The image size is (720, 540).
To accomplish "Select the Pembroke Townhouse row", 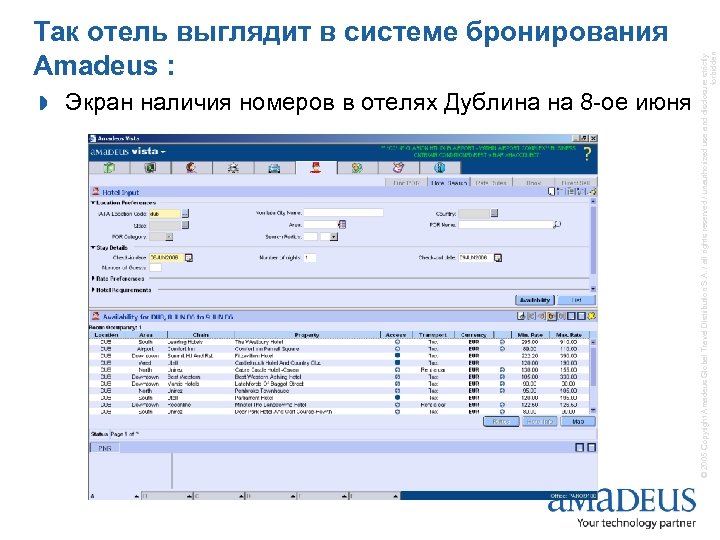I will click(x=339, y=391).
